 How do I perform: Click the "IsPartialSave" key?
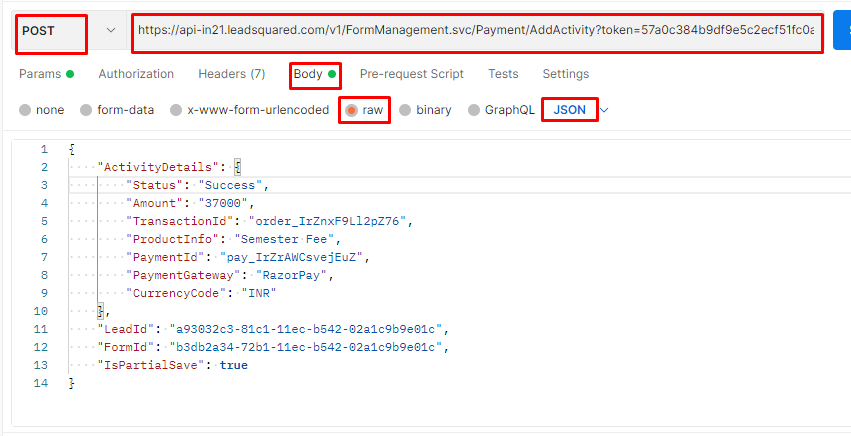pos(151,365)
